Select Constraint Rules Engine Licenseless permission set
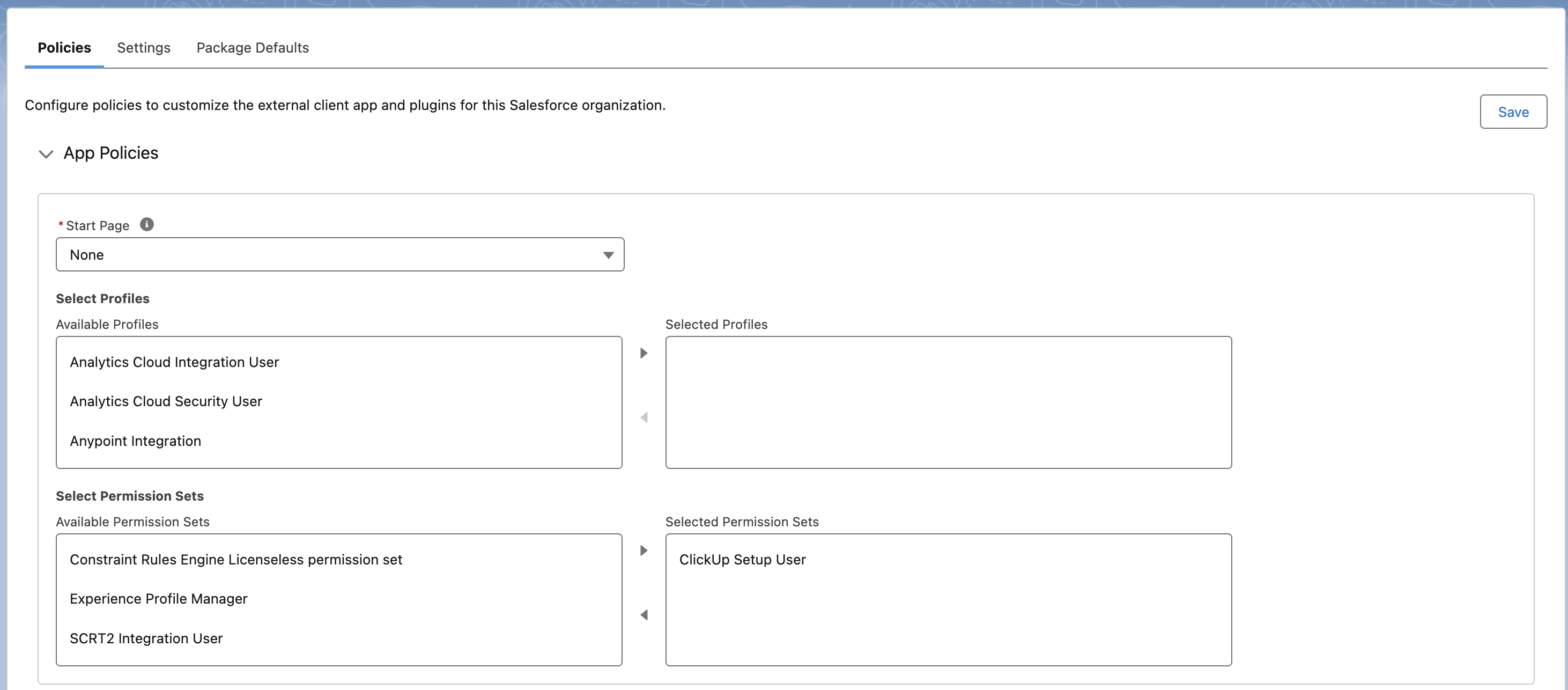The width and height of the screenshot is (1568, 690). [x=338, y=560]
